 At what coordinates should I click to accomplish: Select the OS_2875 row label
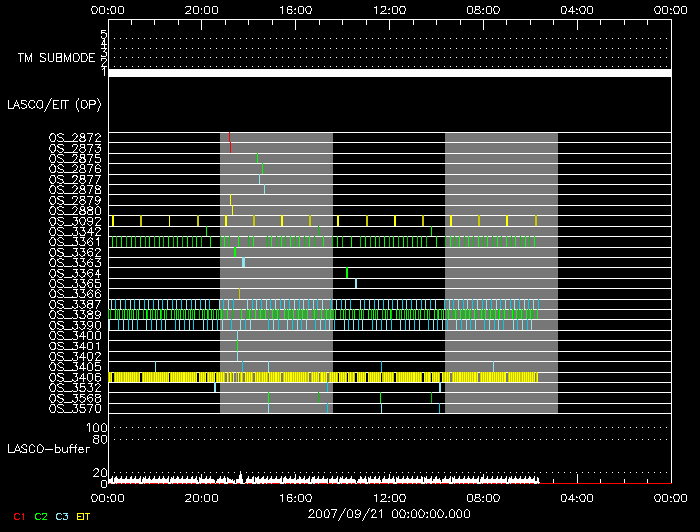click(75, 158)
